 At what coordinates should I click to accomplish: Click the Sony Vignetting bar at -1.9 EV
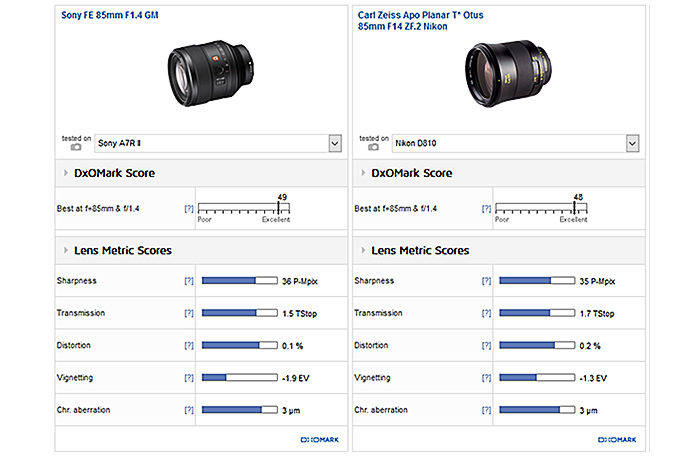(x=240, y=378)
